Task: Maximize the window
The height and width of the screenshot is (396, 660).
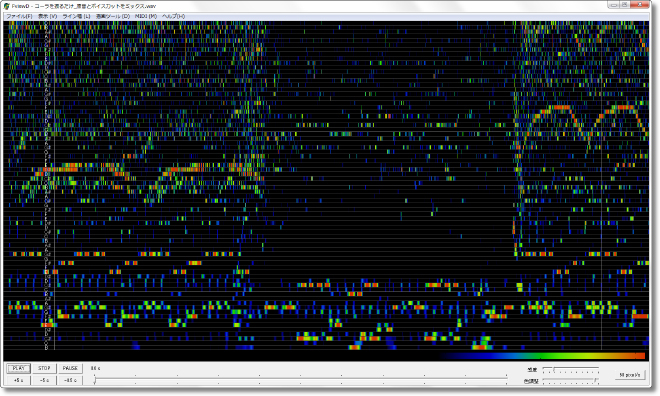Action: (625, 5)
